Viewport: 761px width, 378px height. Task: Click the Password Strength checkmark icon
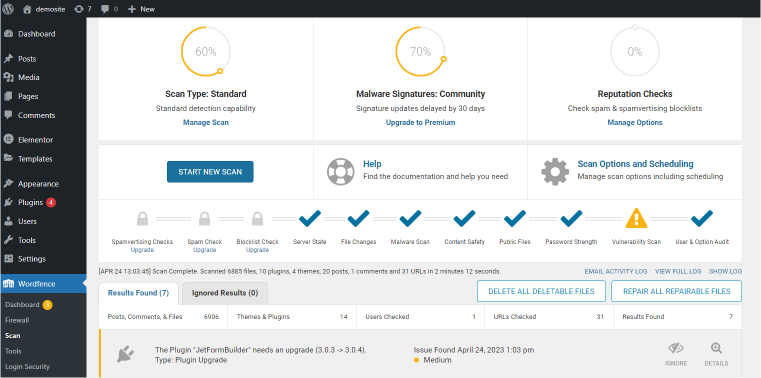[x=571, y=218]
